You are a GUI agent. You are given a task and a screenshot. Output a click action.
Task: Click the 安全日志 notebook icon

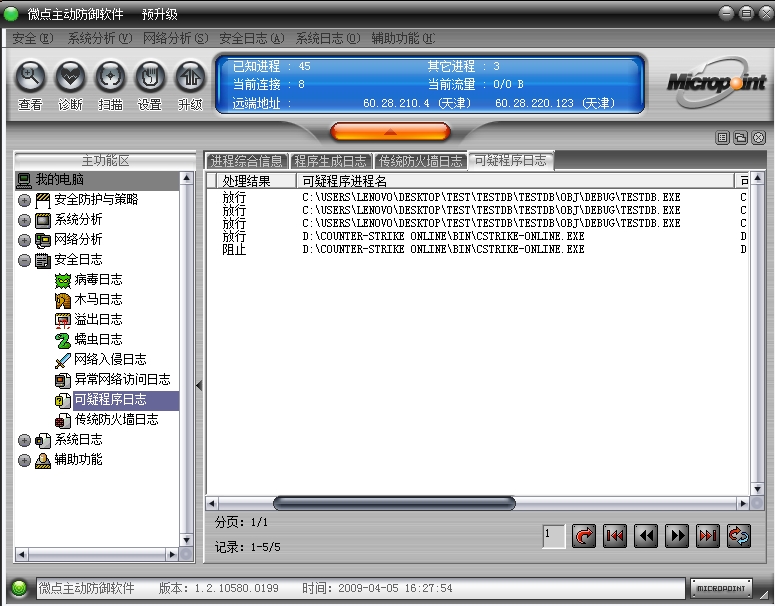pos(43,260)
